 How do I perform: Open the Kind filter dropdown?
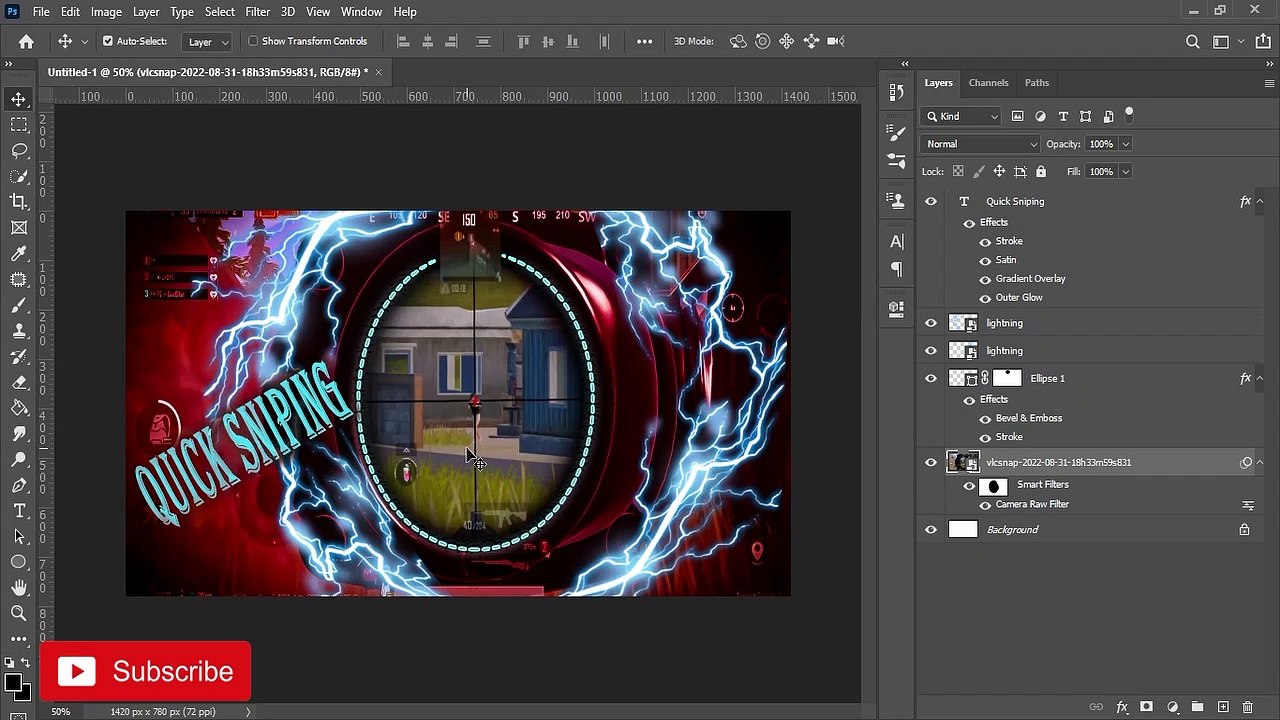coord(962,116)
